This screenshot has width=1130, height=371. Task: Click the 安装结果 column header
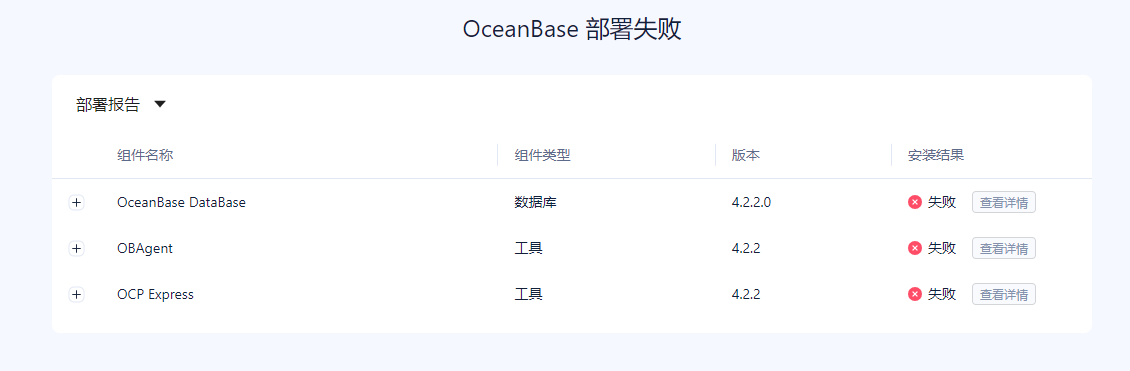936,155
